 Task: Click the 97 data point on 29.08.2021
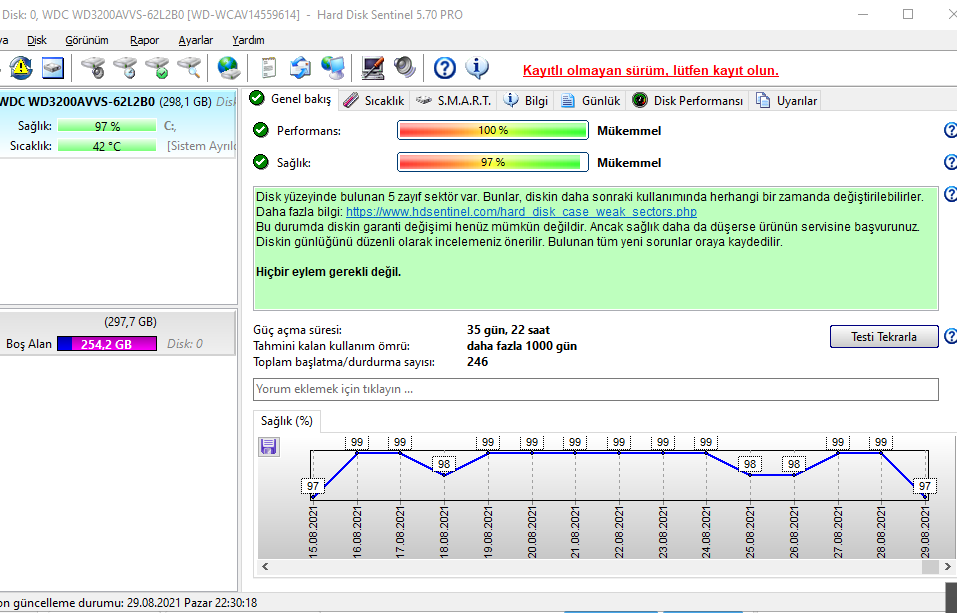pyautogui.click(x=925, y=496)
